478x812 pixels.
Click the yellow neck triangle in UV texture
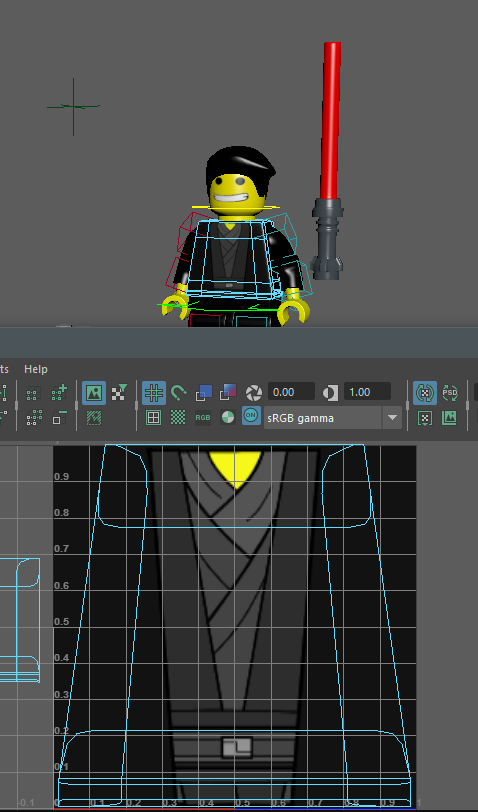(235, 469)
